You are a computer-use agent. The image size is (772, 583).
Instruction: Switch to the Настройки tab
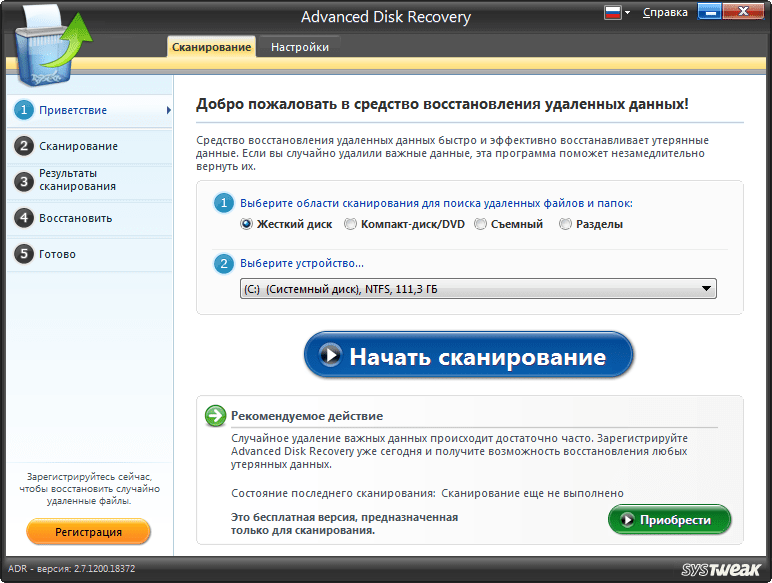tap(299, 47)
